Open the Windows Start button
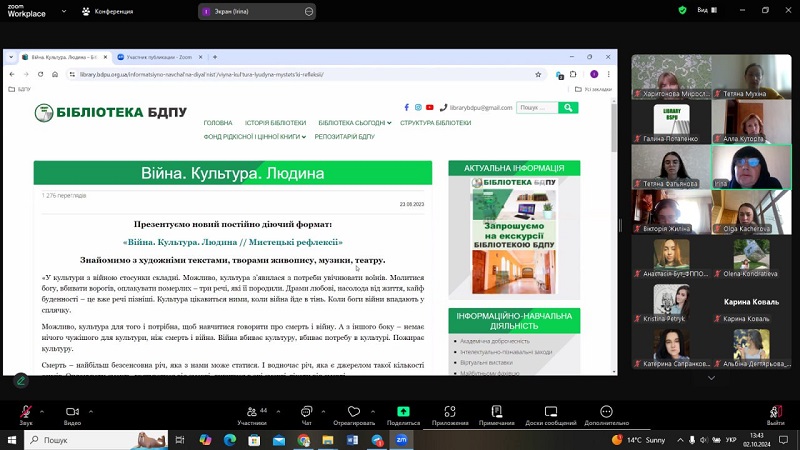 pos(12,440)
